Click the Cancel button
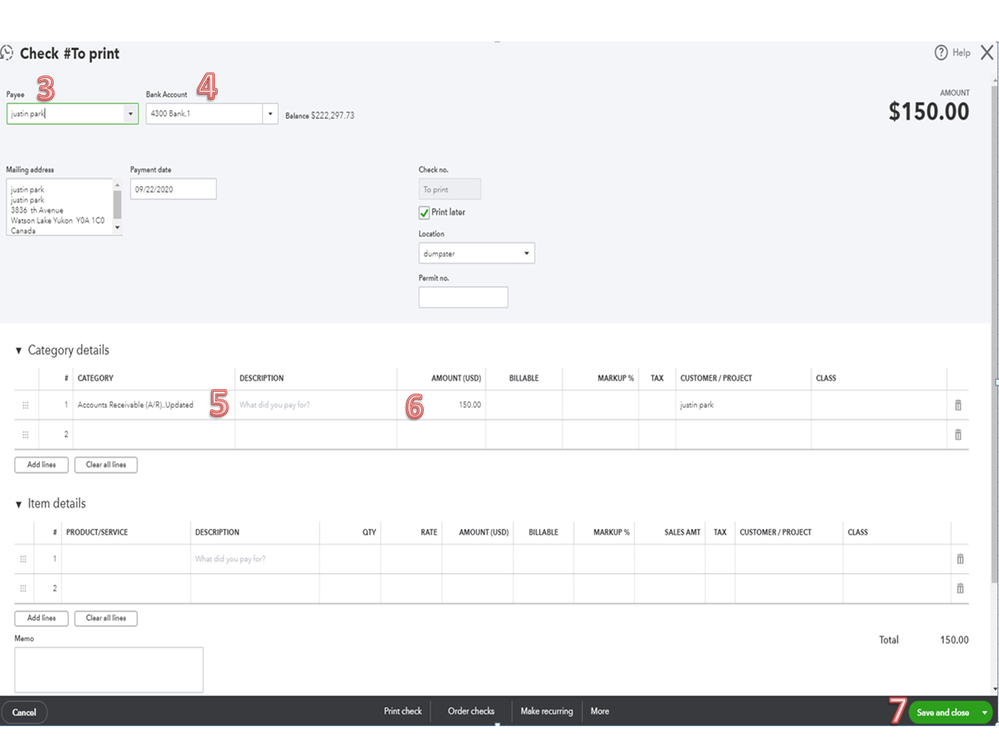Screen dimensions: 999x749 point(24,712)
